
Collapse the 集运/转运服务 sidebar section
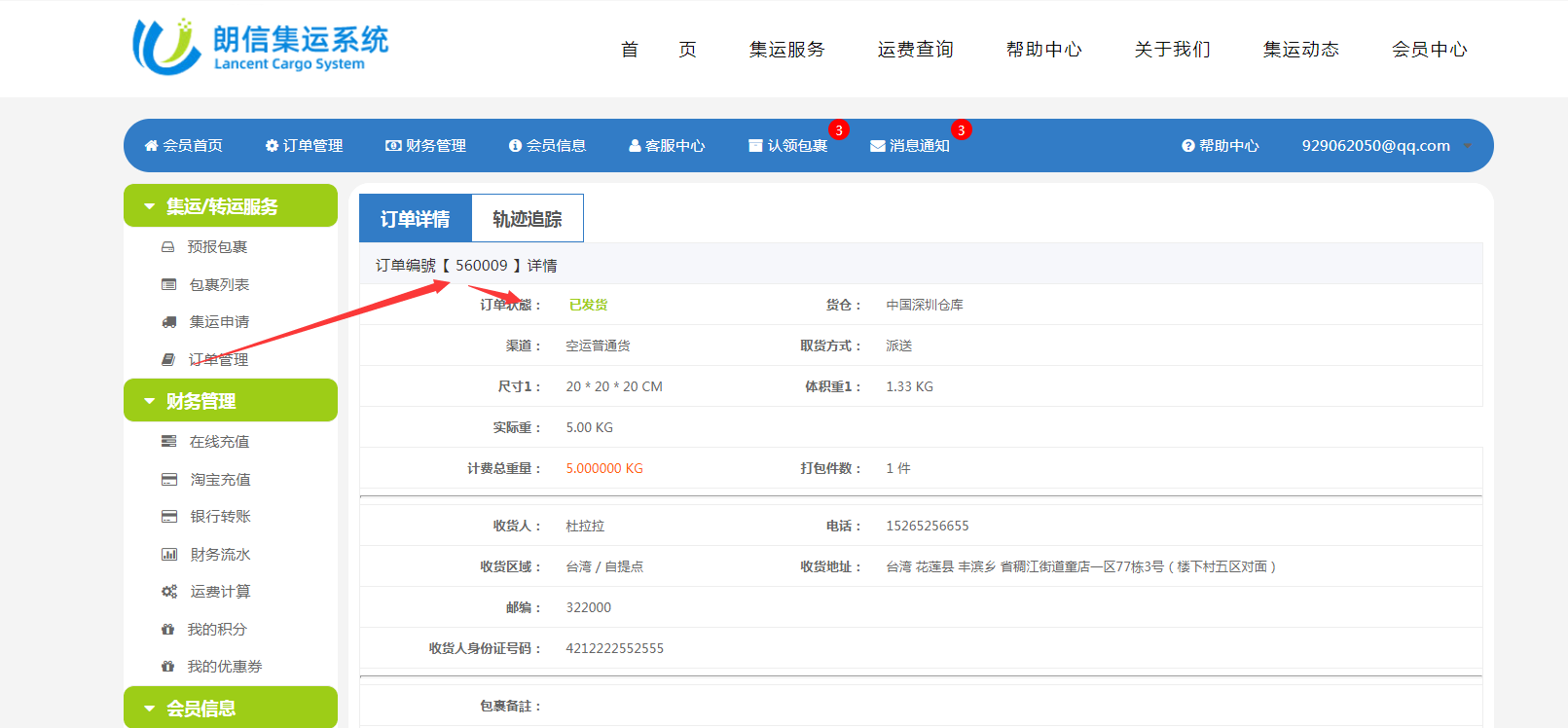pos(230,206)
